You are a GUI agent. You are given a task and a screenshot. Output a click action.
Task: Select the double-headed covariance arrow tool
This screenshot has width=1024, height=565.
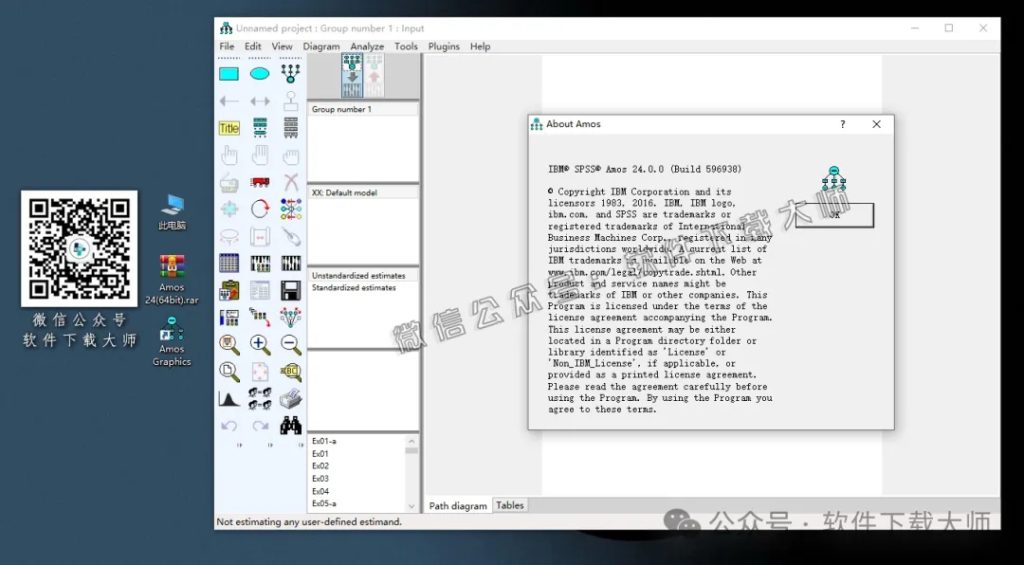260,101
